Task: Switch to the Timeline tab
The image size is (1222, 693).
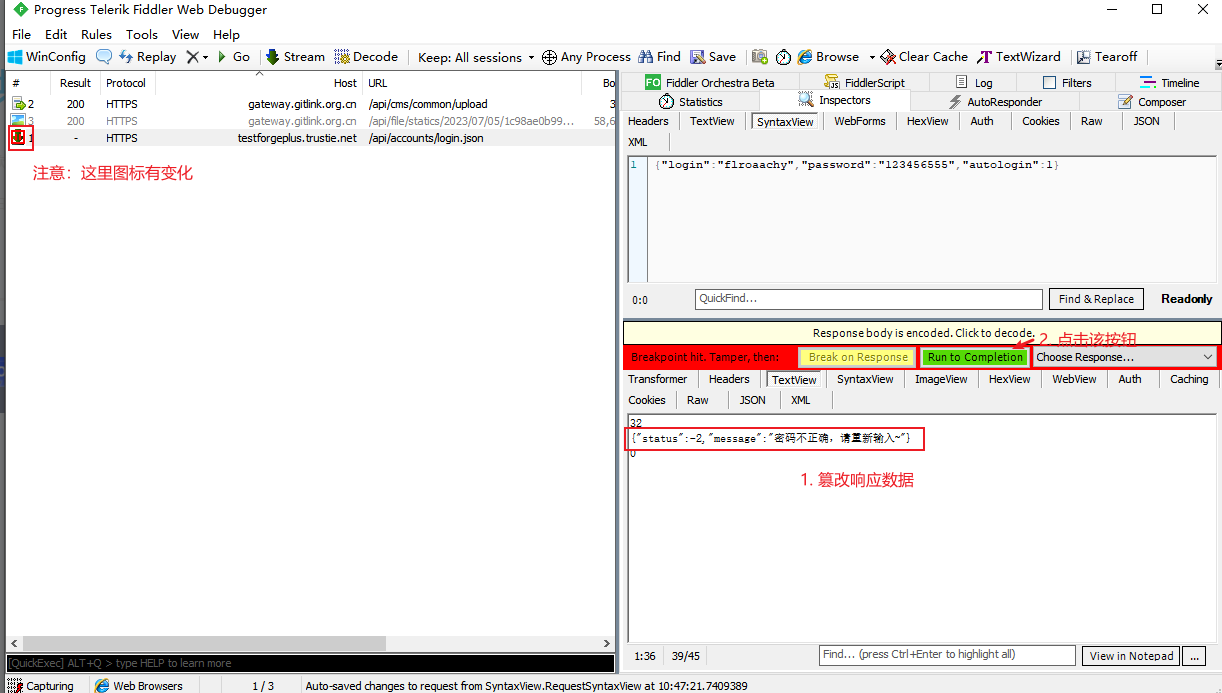Action: 1170,82
